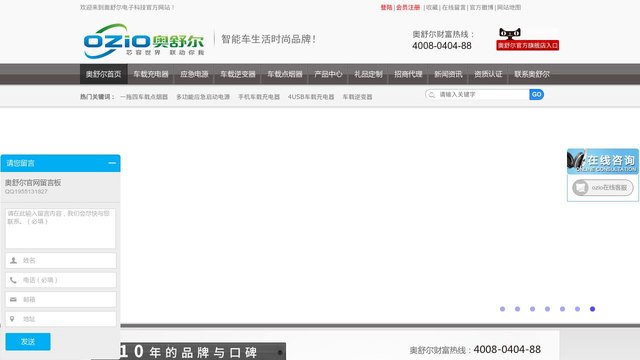Click hot keyword 一拖四车载点烟器
The height and width of the screenshot is (360, 640).
(144, 97)
